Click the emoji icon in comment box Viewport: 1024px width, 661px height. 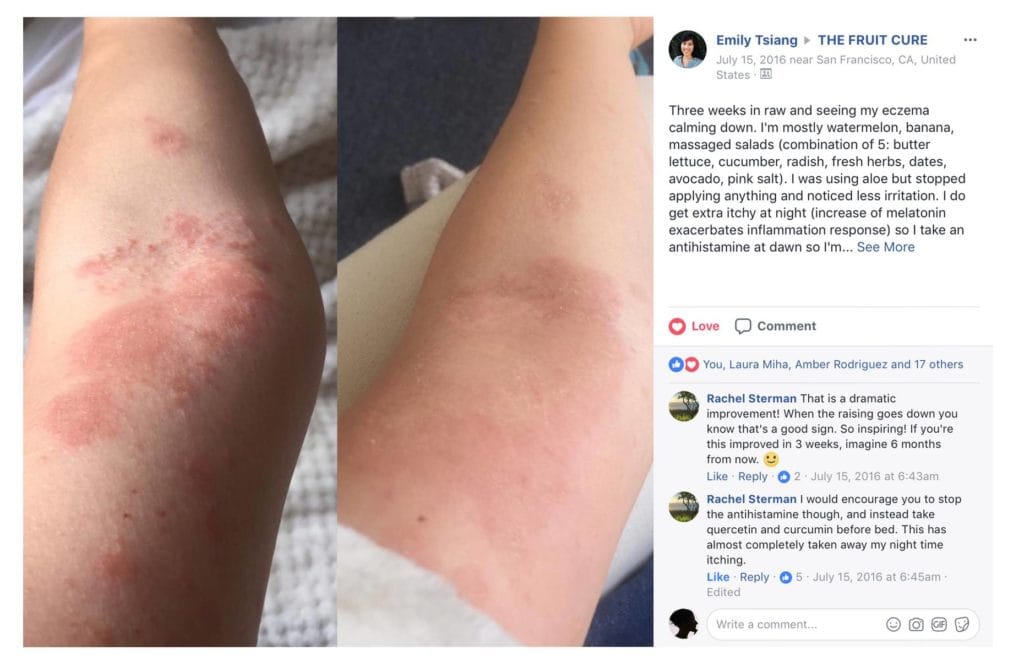click(x=893, y=624)
